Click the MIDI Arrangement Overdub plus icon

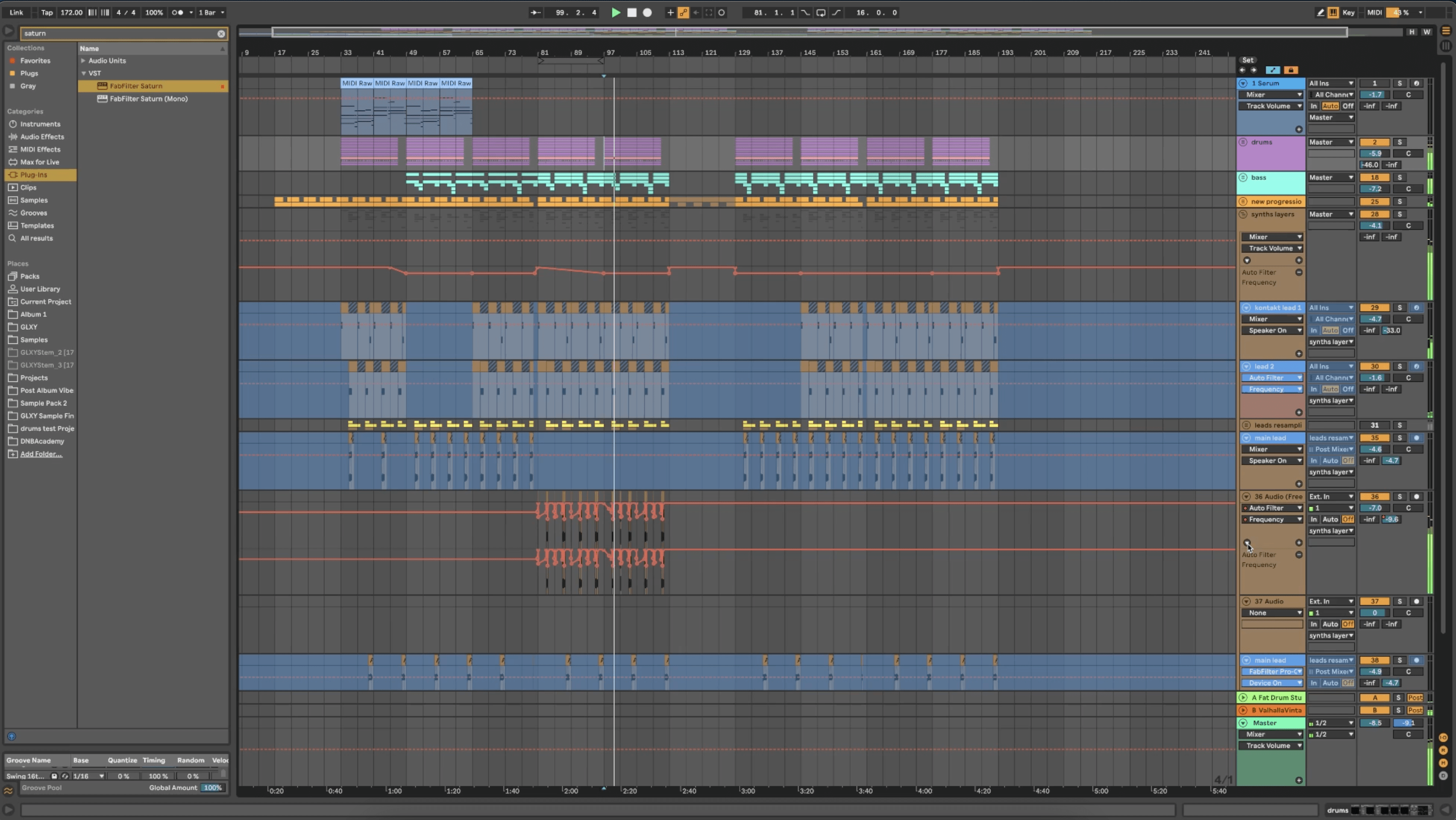(670, 12)
